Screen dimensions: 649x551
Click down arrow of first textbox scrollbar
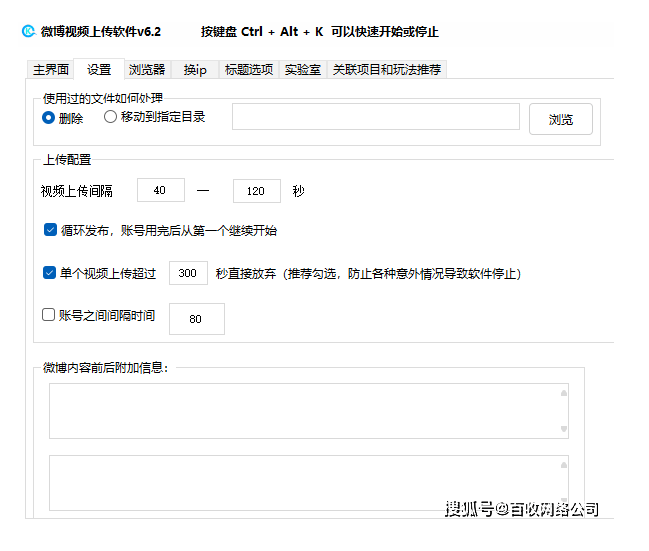(564, 429)
